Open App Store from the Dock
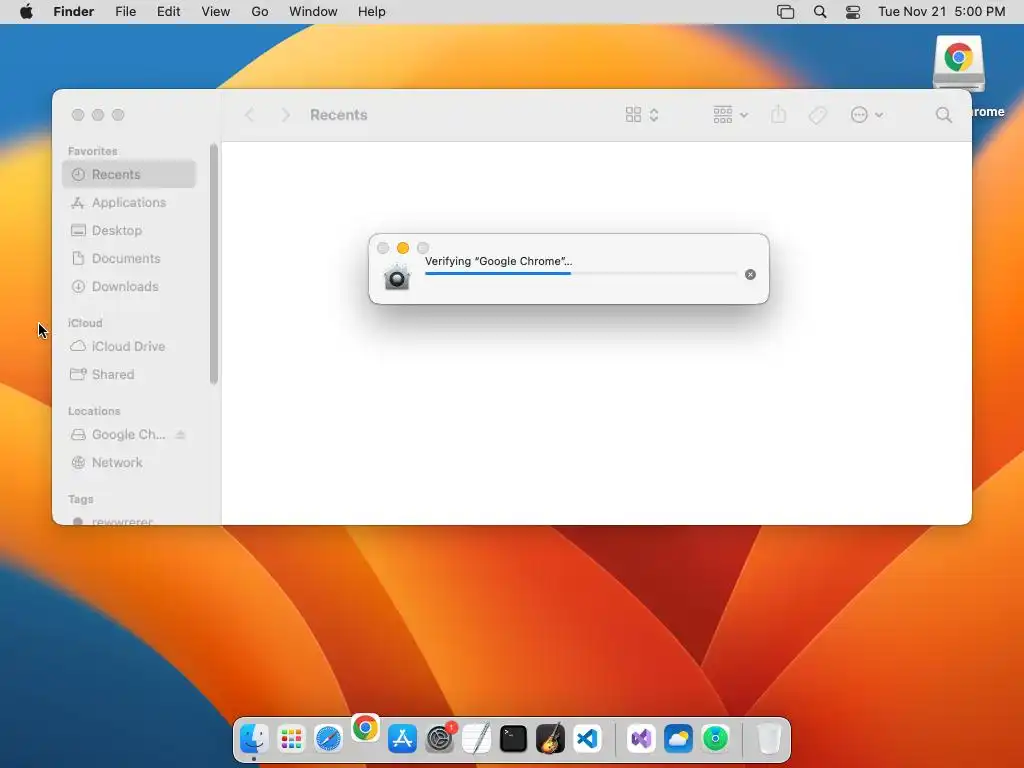 (402, 739)
